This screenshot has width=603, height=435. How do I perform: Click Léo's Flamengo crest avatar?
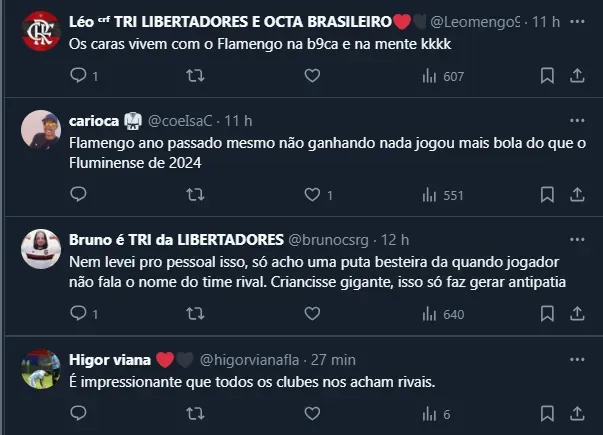[x=40, y=32]
